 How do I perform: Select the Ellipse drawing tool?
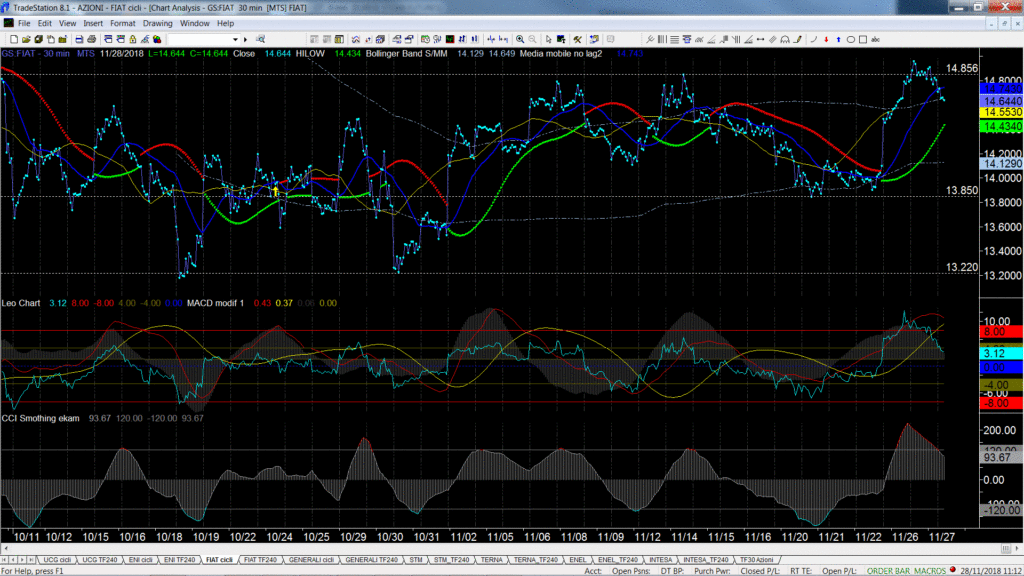point(851,39)
